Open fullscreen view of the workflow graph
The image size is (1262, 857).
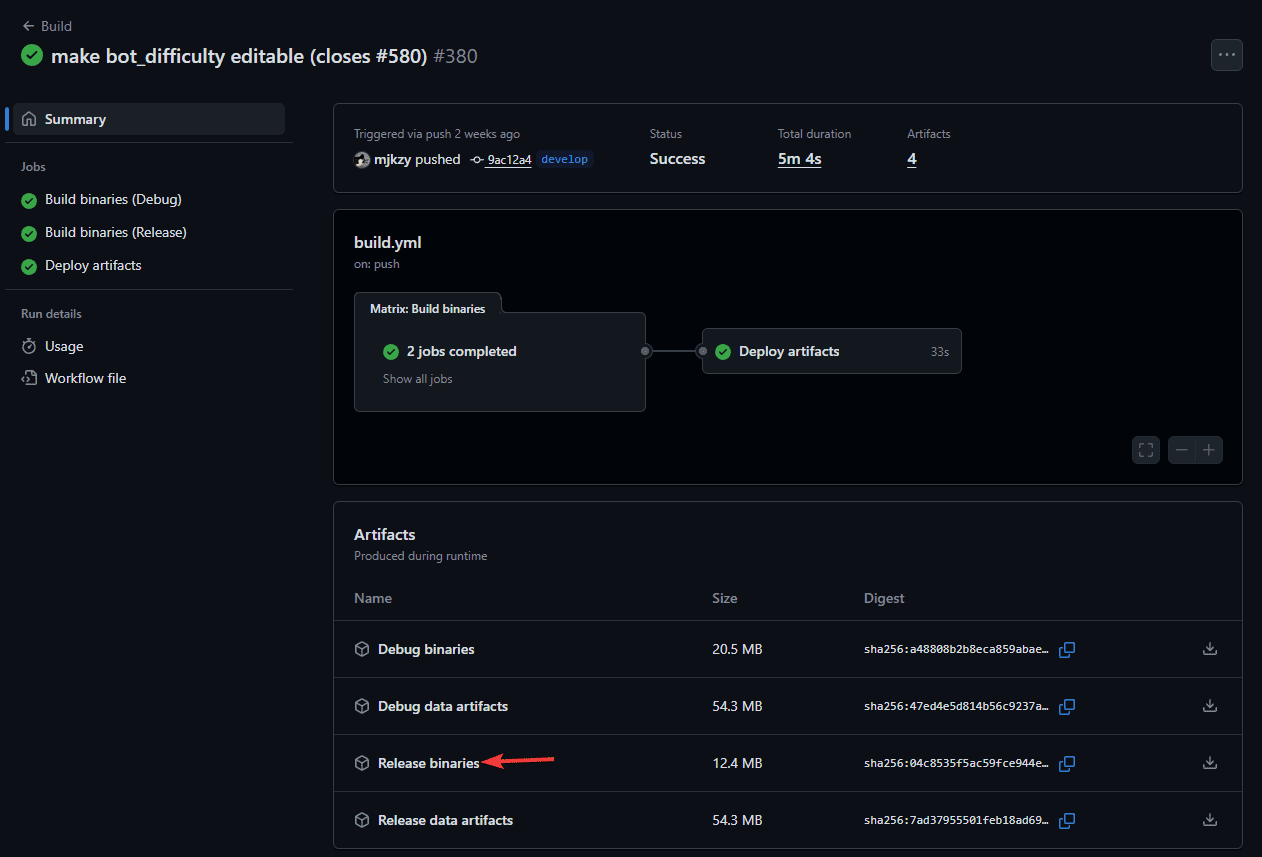[x=1145, y=449]
